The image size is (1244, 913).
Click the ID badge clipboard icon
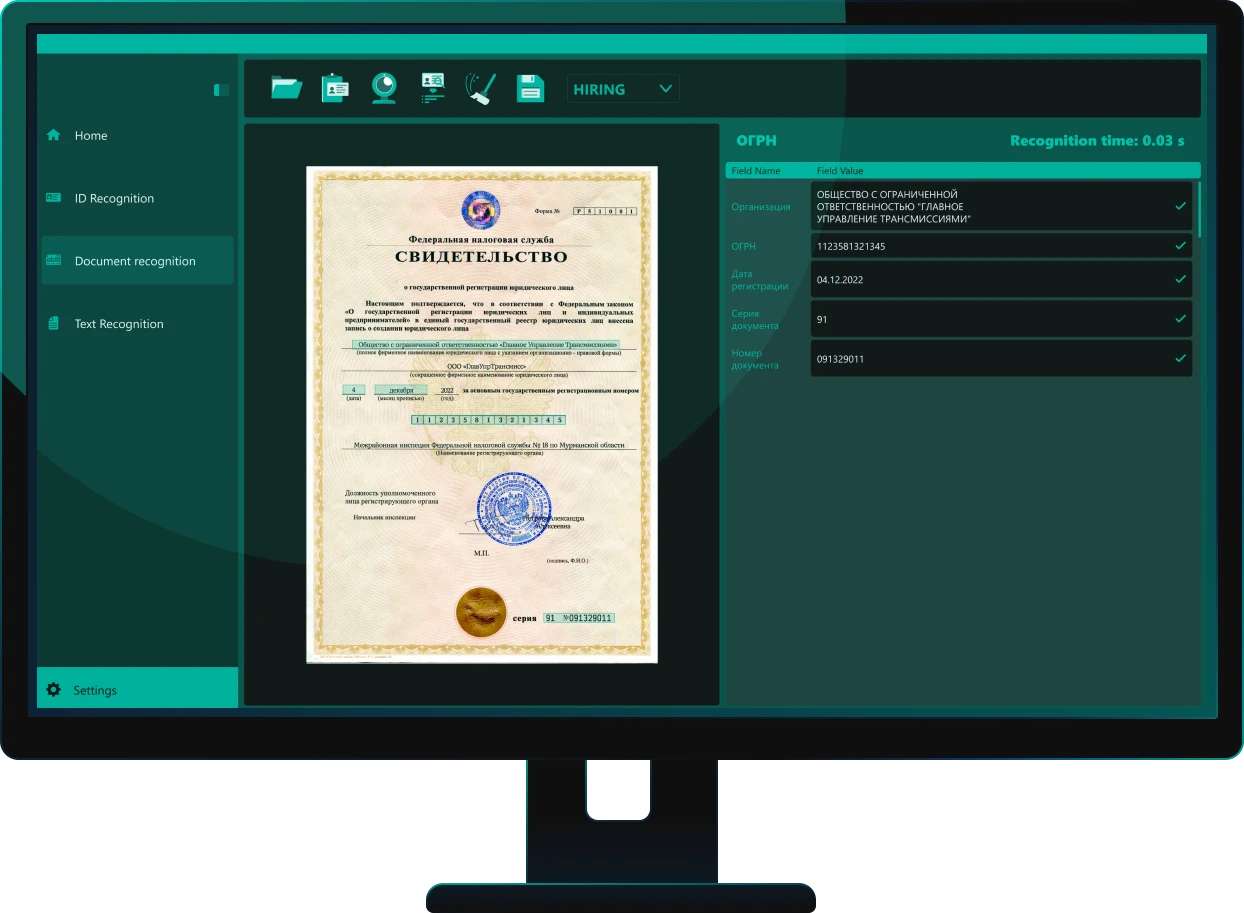[335, 88]
